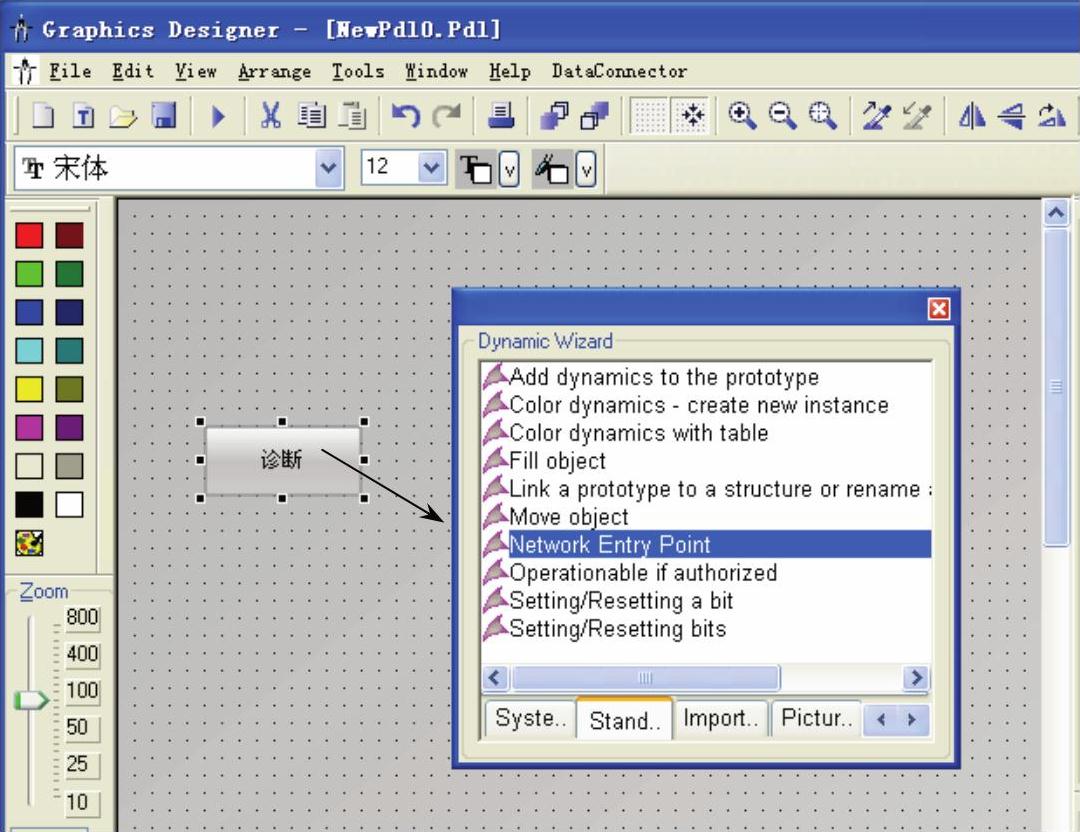
Task: Click the font color icon
Action: 476,169
